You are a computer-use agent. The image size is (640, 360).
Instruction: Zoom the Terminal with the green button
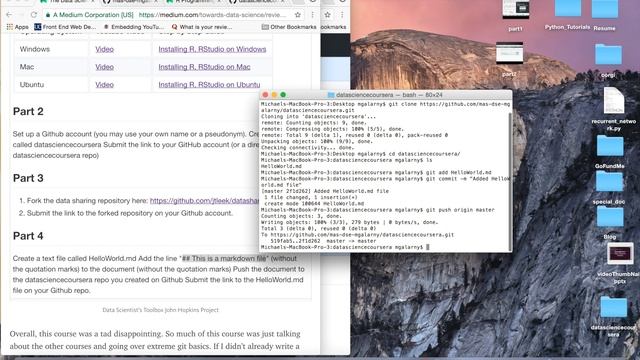pyautogui.click(x=283, y=95)
